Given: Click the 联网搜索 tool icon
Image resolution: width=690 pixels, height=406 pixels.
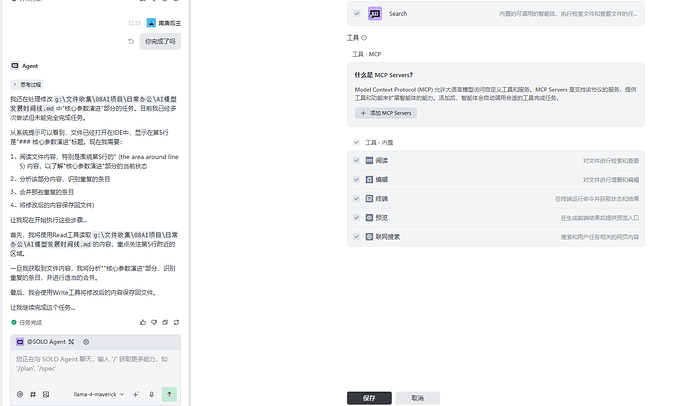Looking at the screenshot, I should pos(369,237).
